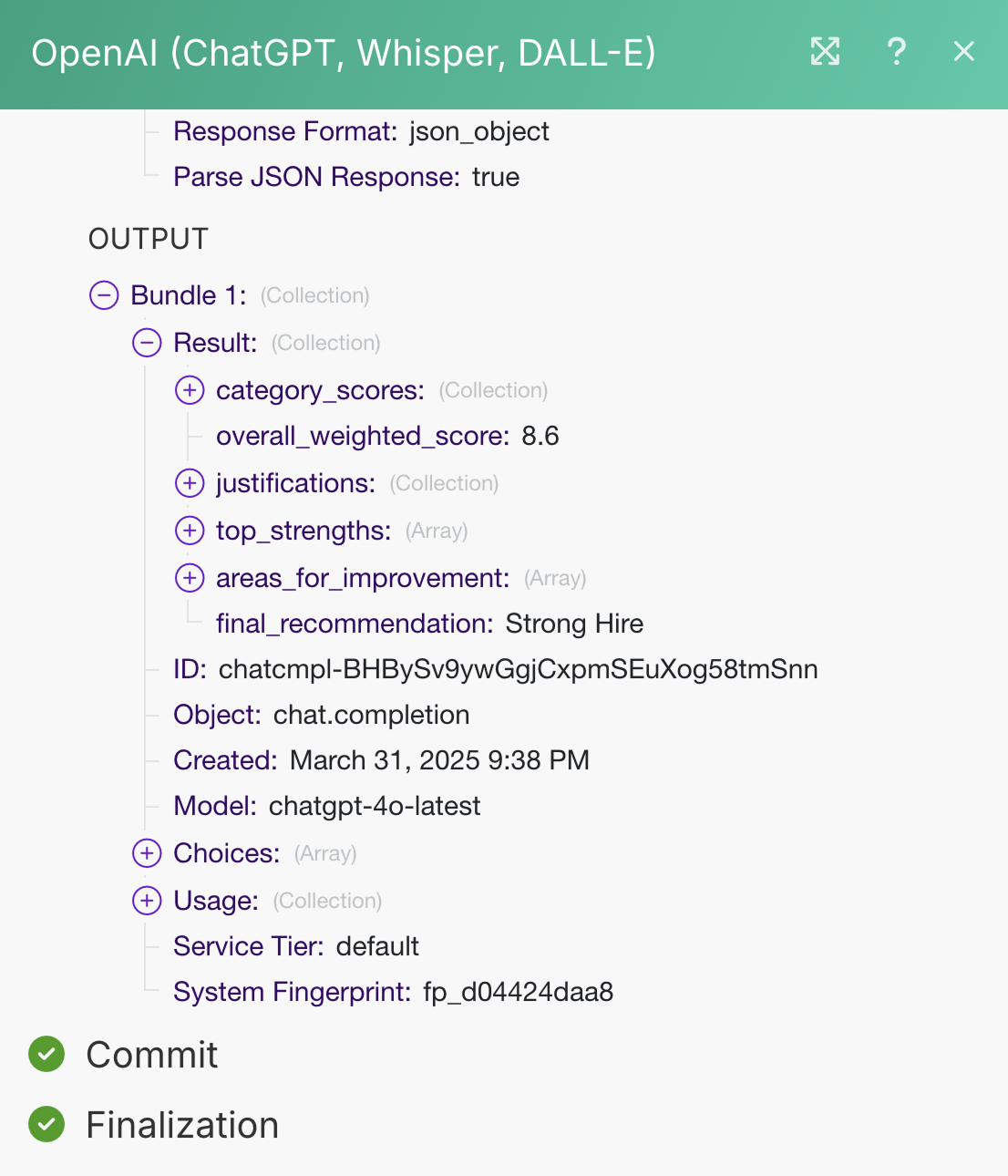Select the Model chatgpt-4o-latest entry

click(374, 806)
